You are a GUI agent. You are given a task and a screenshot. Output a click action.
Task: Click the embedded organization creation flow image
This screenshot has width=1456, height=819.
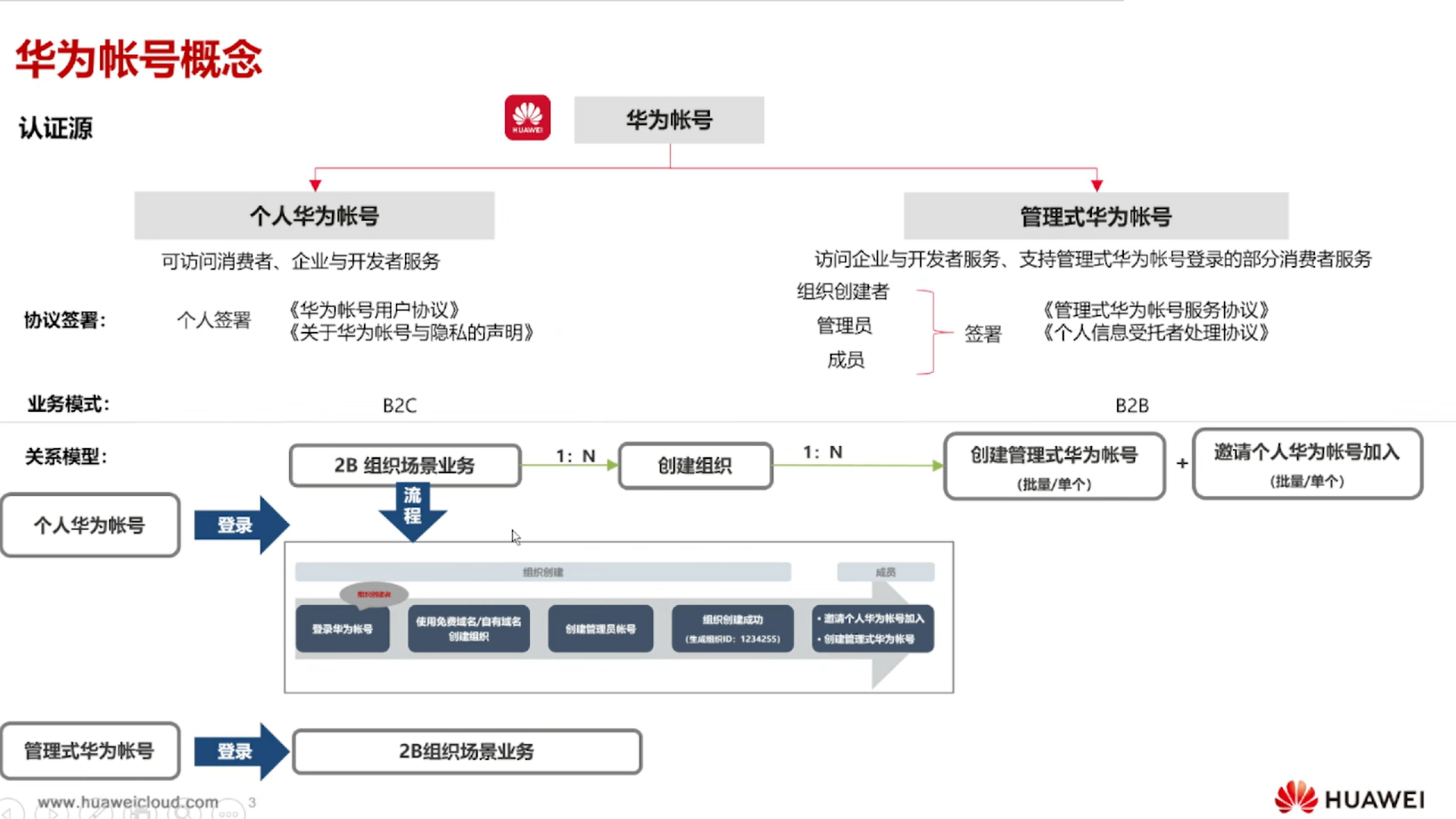tap(618, 617)
